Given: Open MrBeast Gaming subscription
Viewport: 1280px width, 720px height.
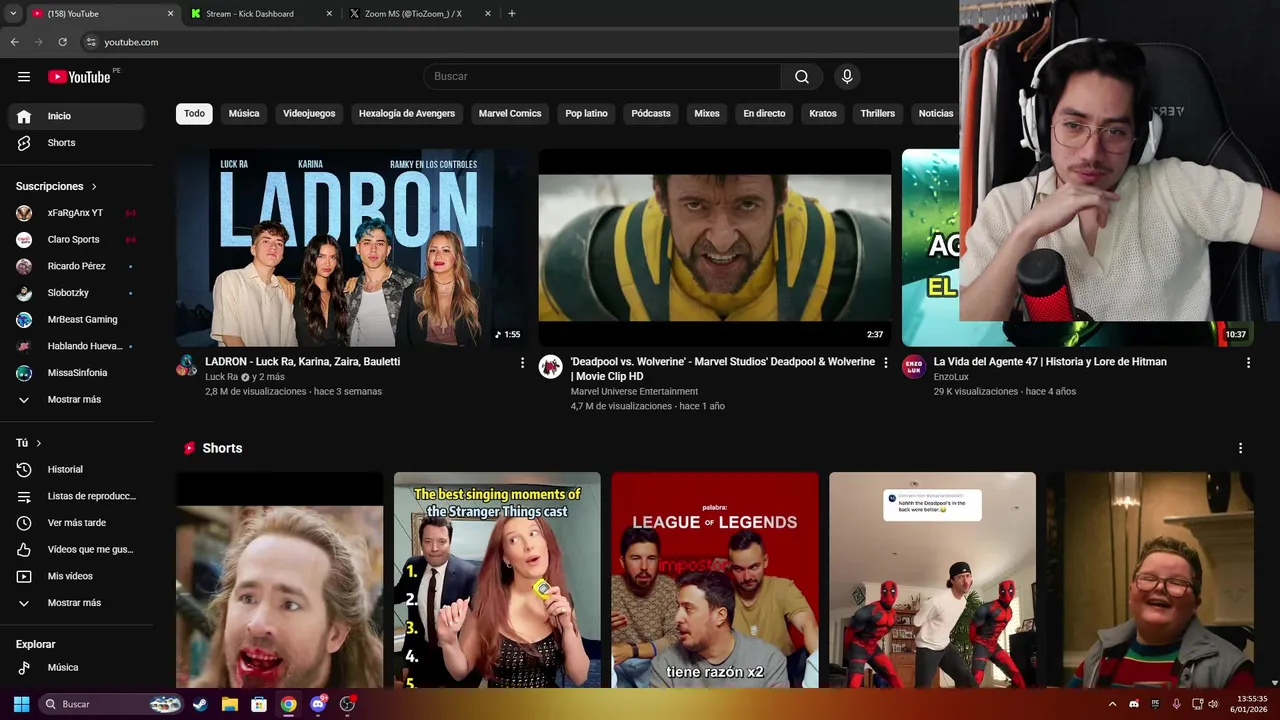Looking at the screenshot, I should 77,319.
